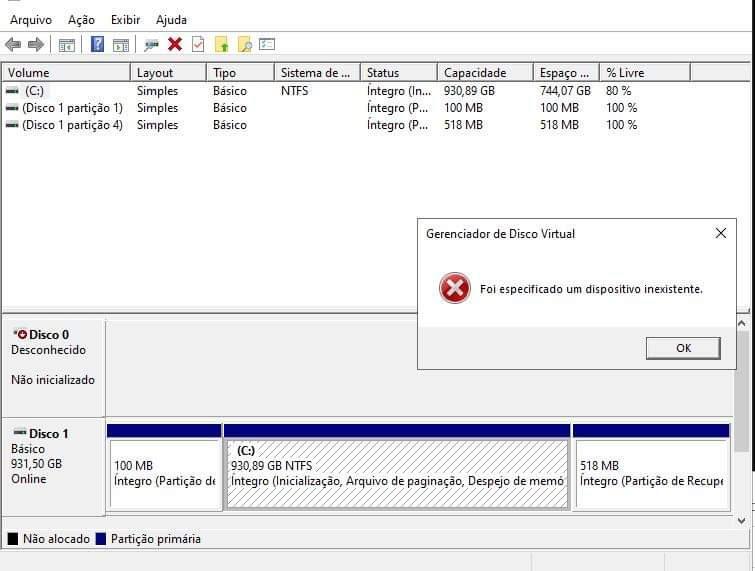
Task: Click the red error icon in the dialog
Action: tap(455, 288)
